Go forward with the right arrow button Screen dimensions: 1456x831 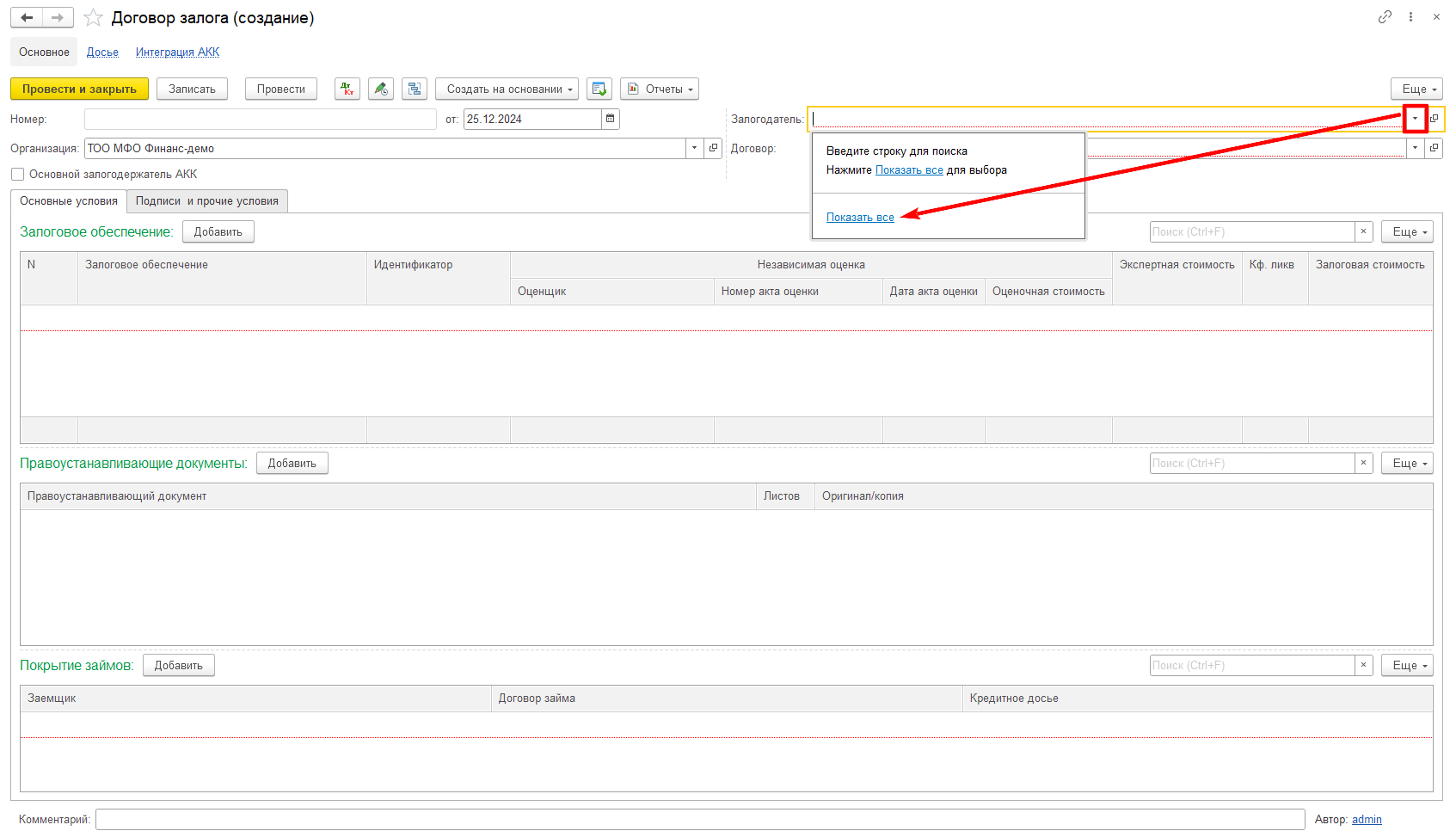[x=58, y=17]
